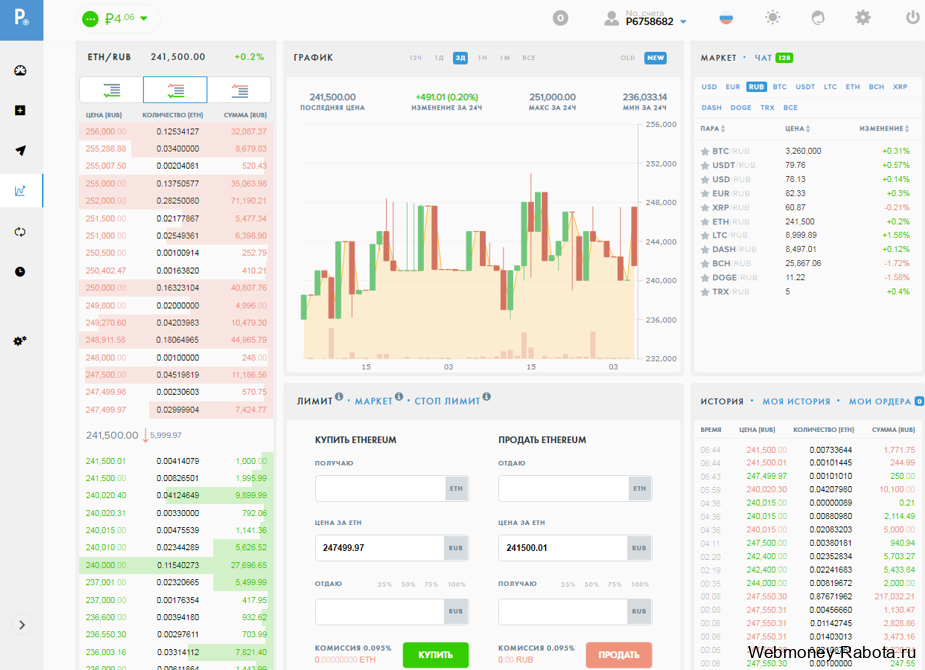Click the red ПРОДАТЬ button
Image resolution: width=925 pixels, height=670 pixels.
619,655
